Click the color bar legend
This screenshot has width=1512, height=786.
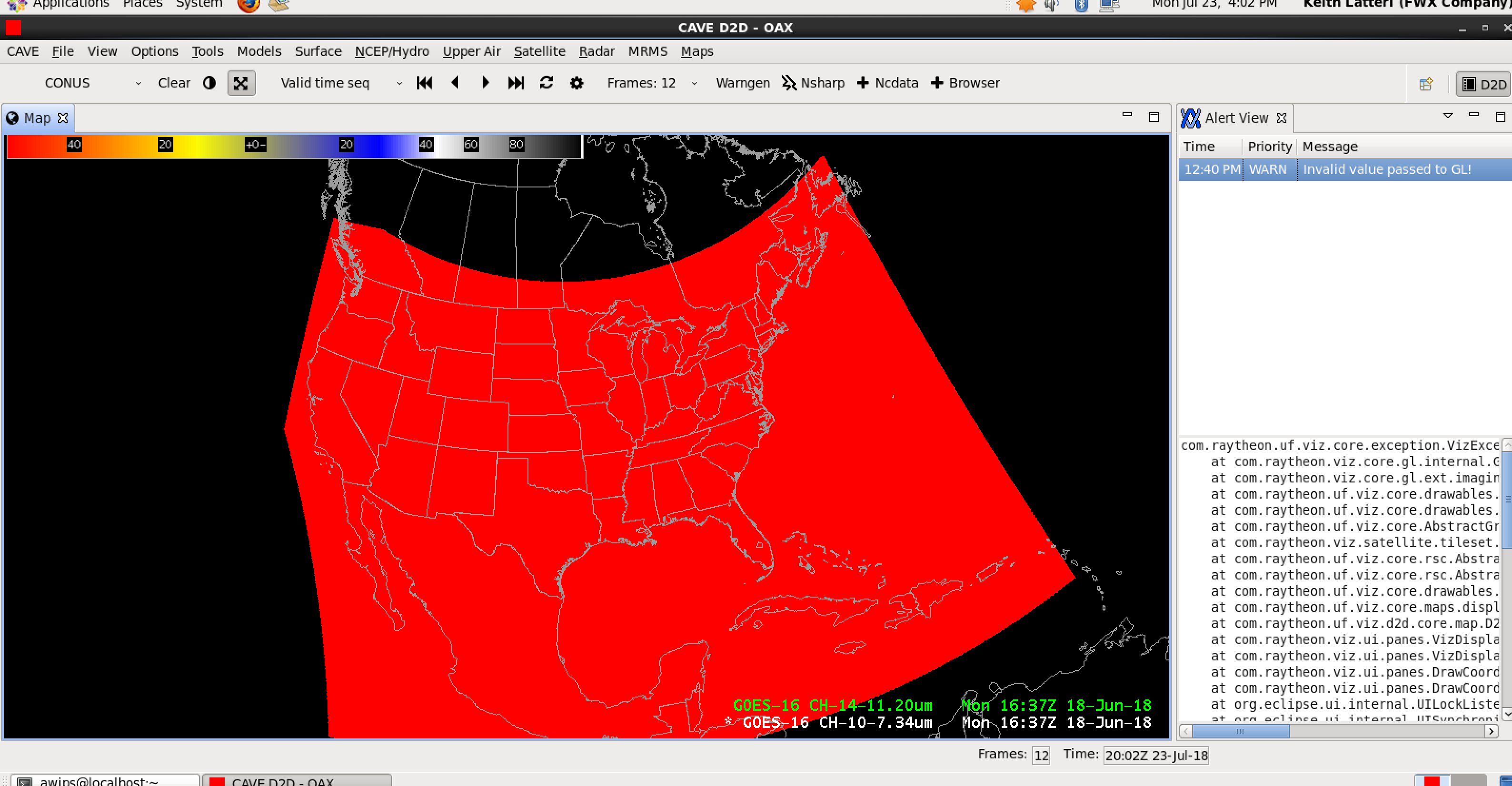tap(293, 146)
